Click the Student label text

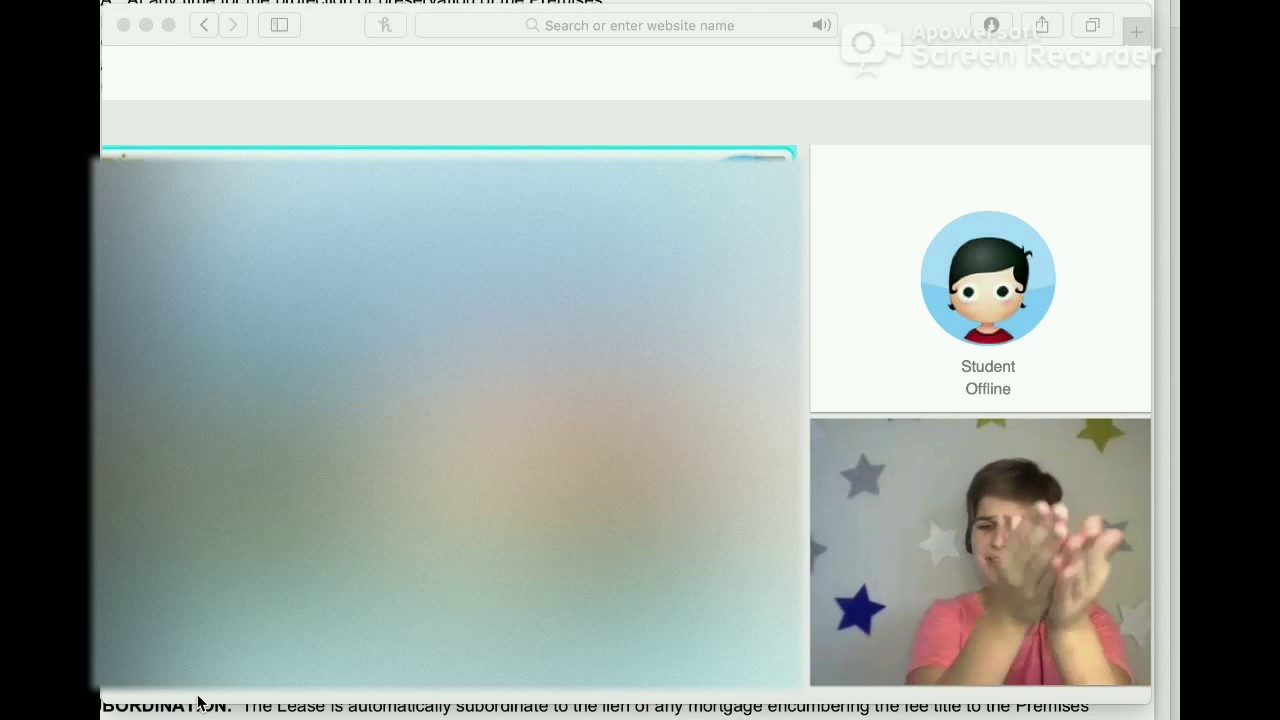pos(988,367)
